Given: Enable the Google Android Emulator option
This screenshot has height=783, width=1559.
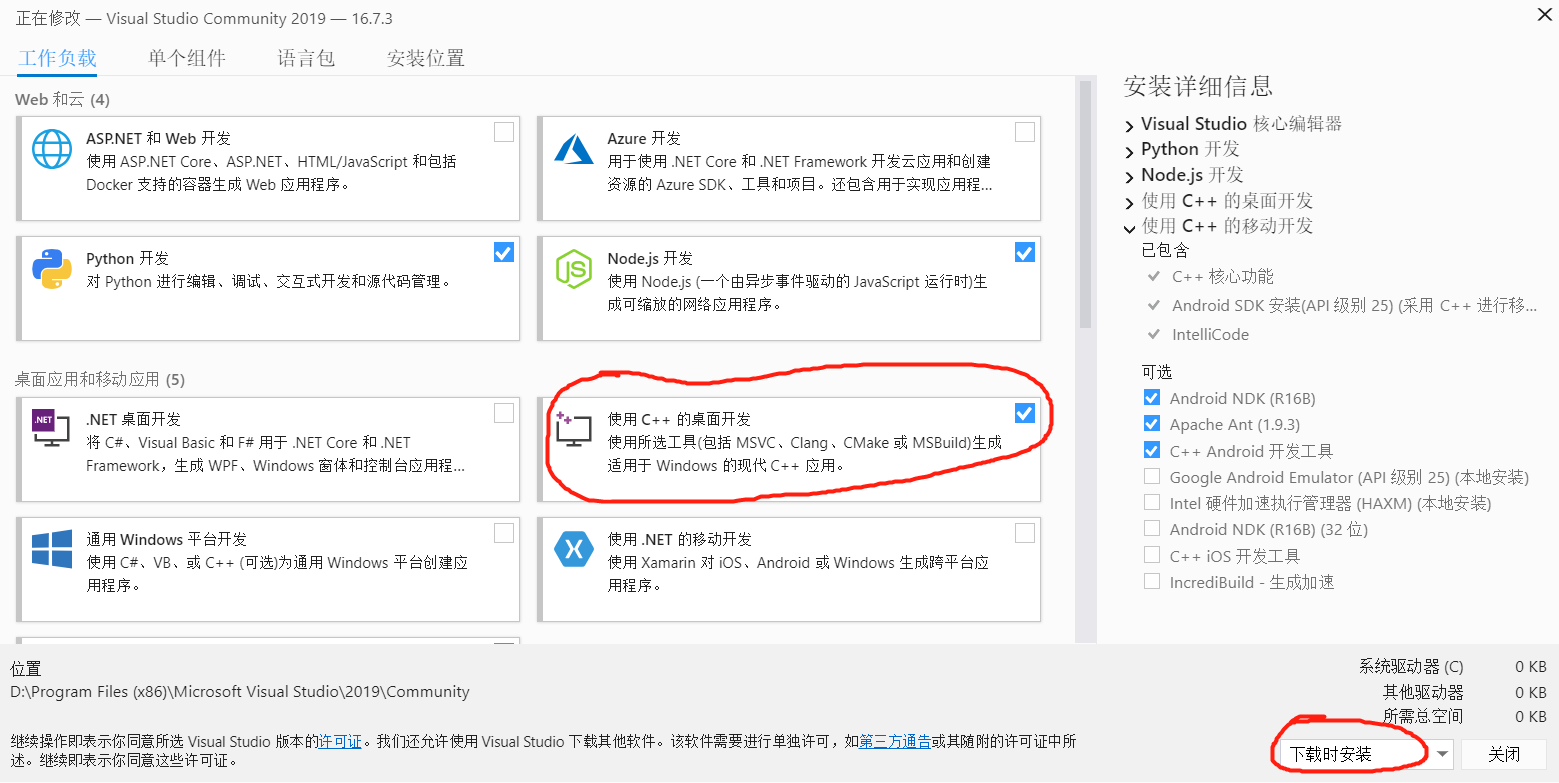Looking at the screenshot, I should 1152,476.
